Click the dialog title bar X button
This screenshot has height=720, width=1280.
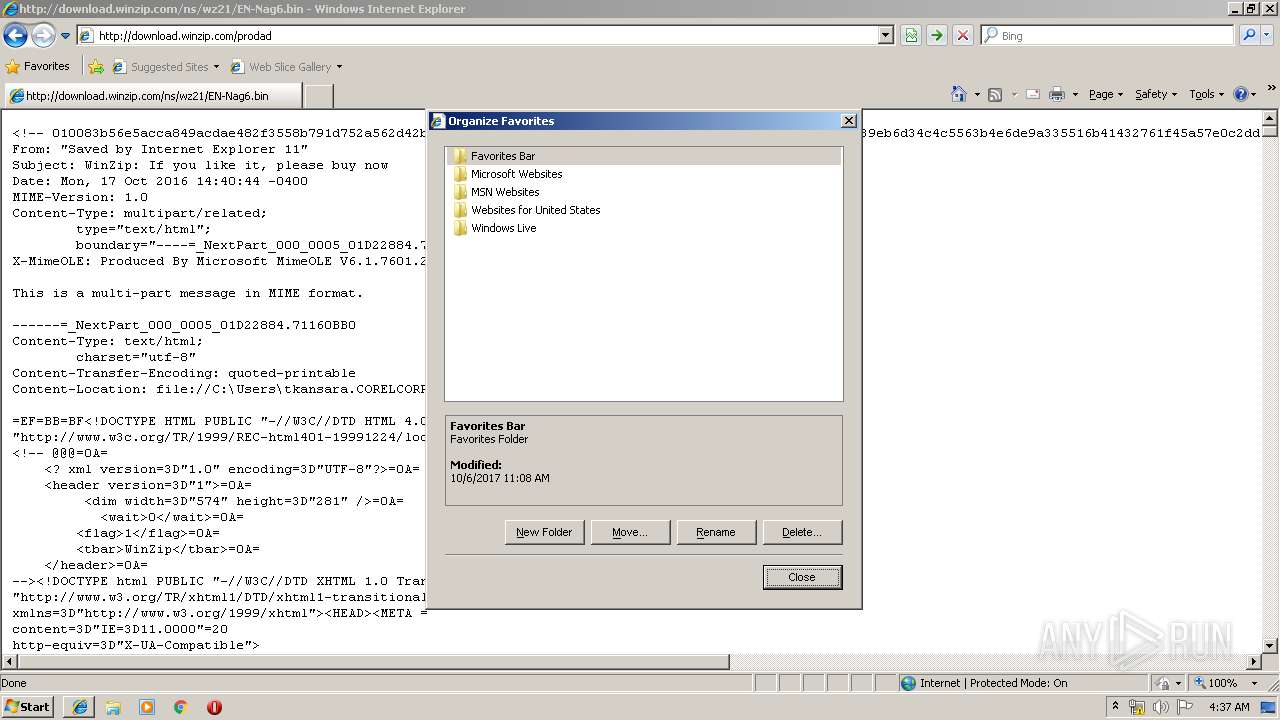tap(848, 121)
